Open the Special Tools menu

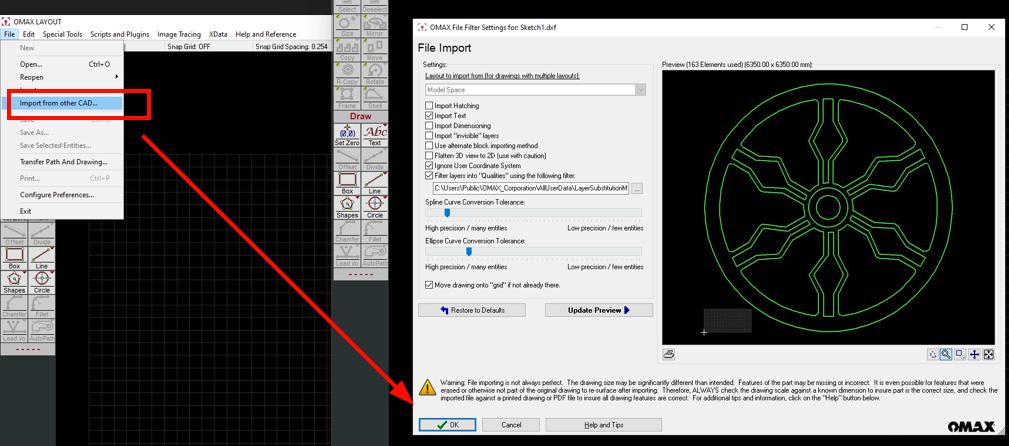(62, 34)
